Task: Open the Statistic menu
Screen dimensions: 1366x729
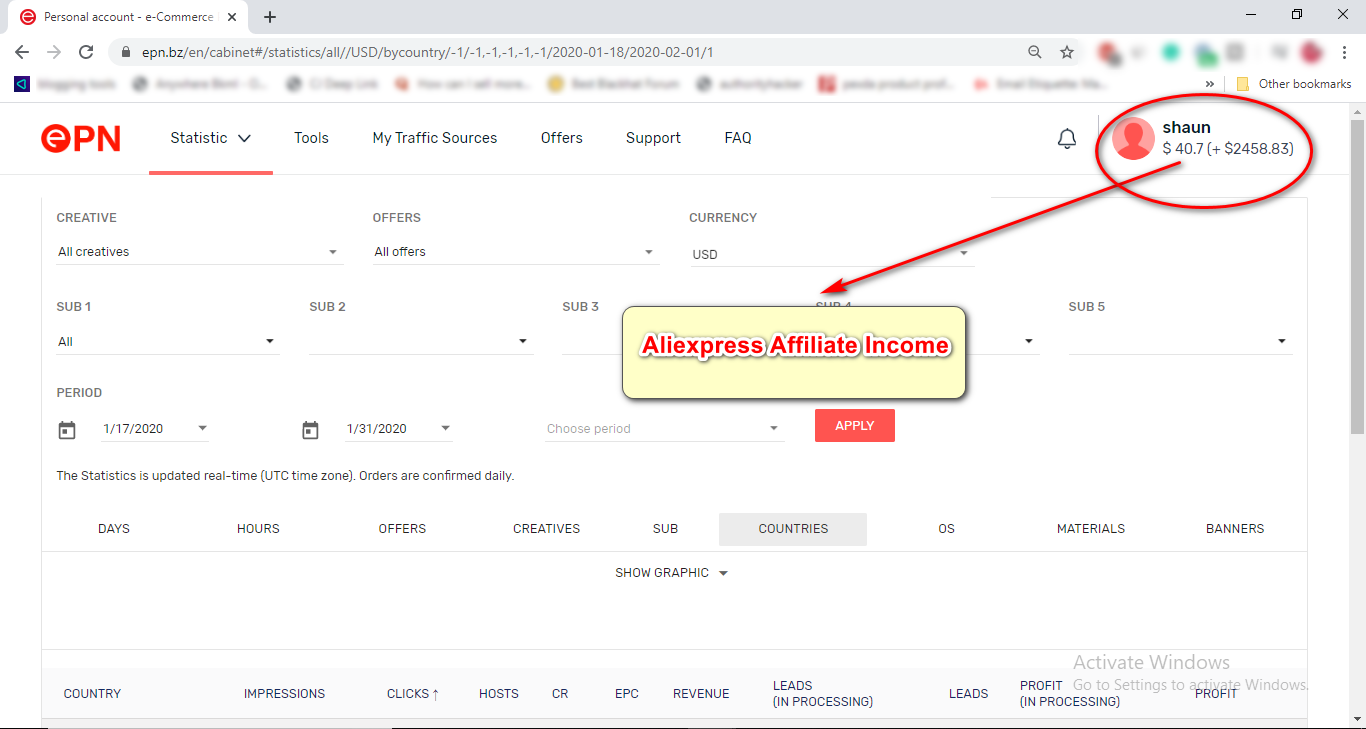Action: pyautogui.click(x=210, y=138)
